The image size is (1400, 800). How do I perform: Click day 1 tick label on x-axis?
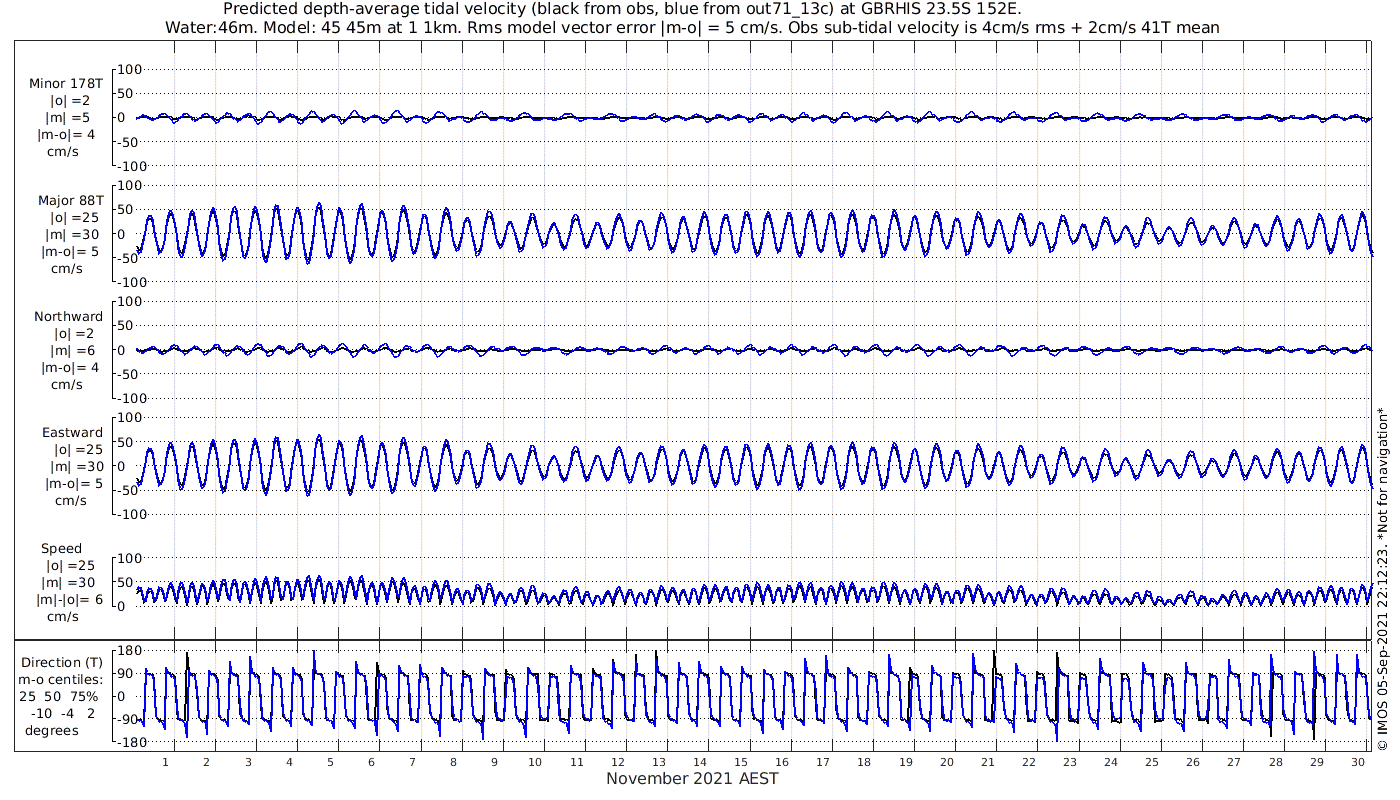(165, 762)
